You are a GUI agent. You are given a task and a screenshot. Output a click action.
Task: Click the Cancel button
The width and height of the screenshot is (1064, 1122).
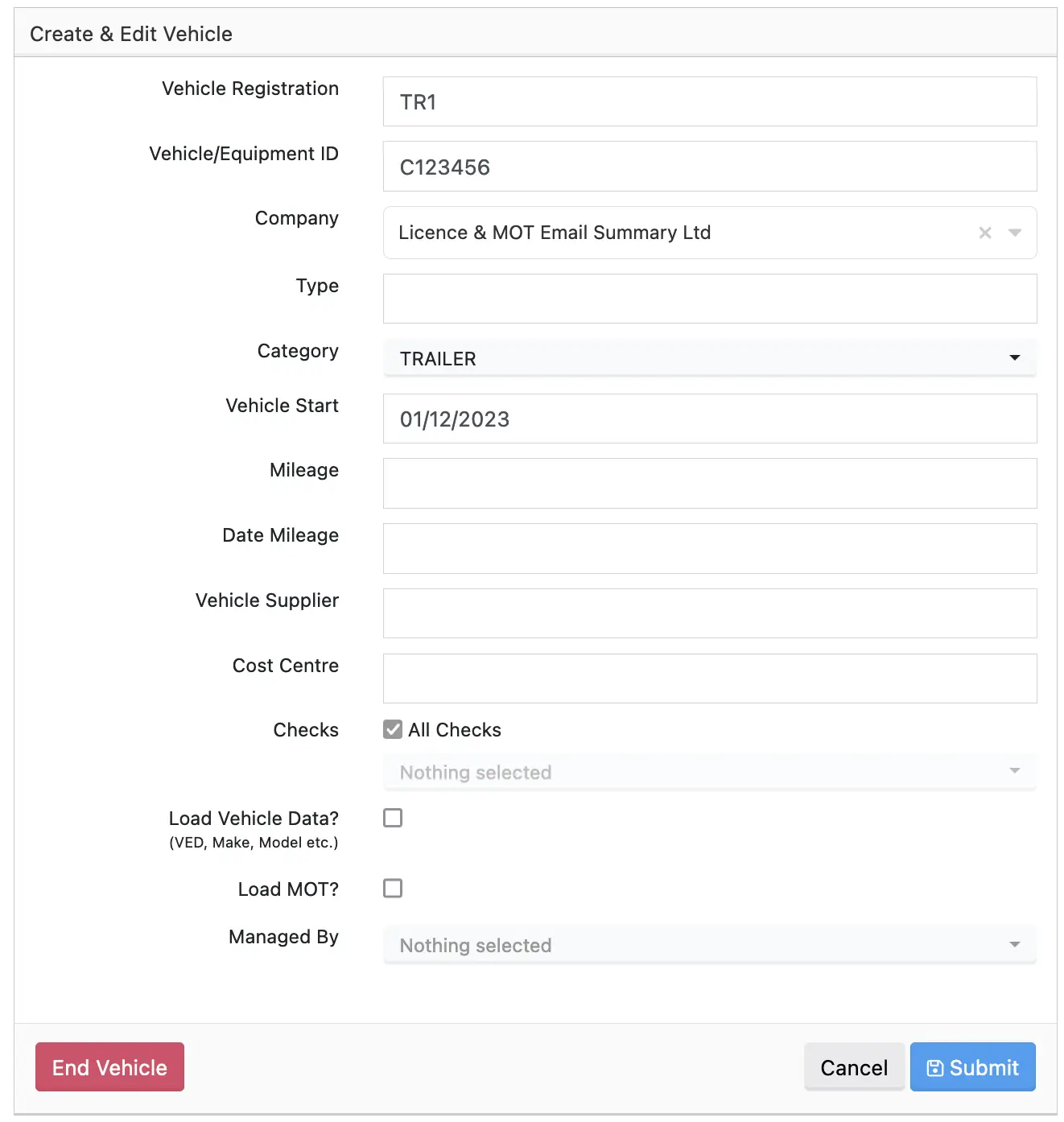(853, 1067)
